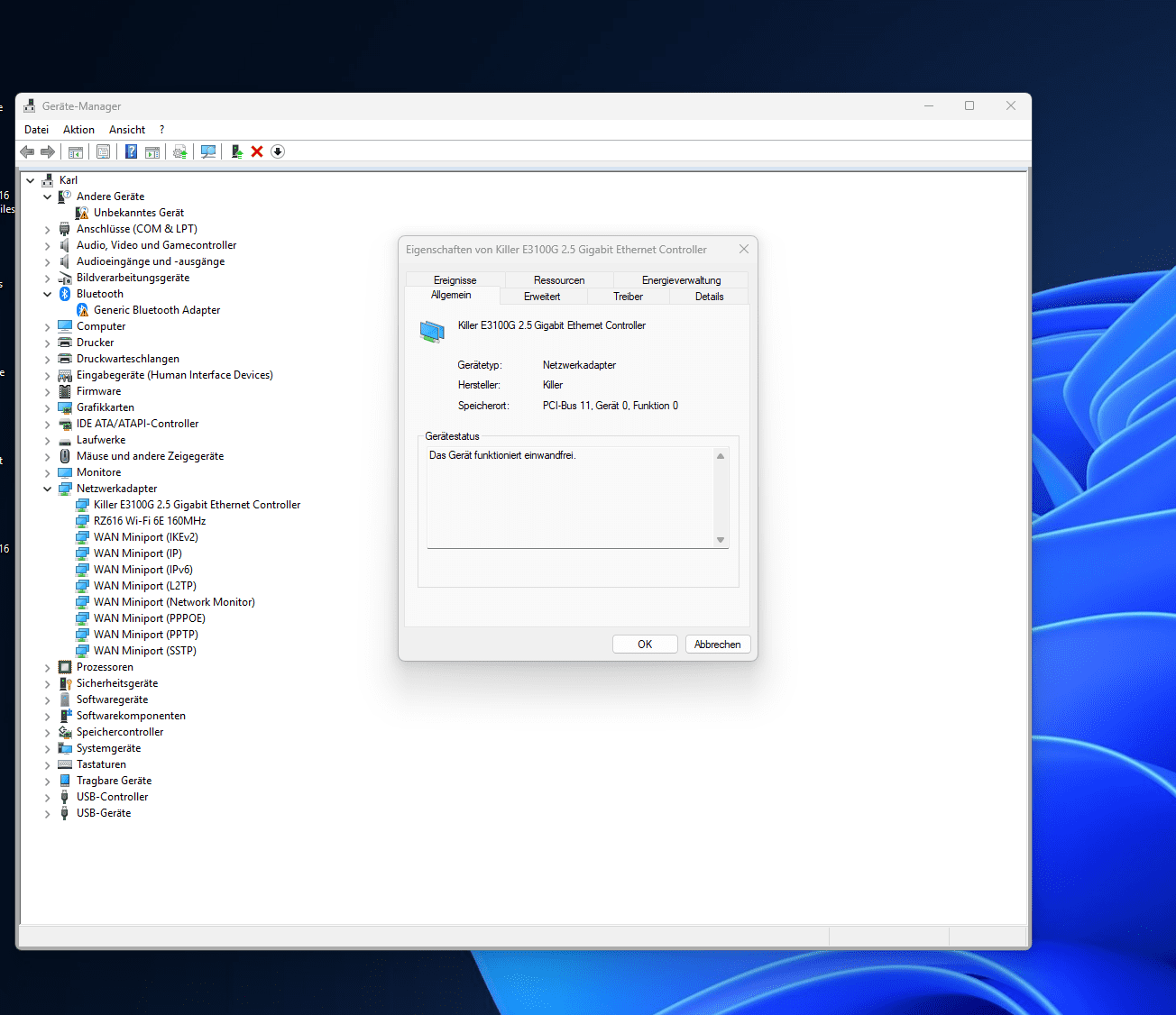Click the Enable device toolbar icon
This screenshot has width=1176, height=1015.
(236, 151)
